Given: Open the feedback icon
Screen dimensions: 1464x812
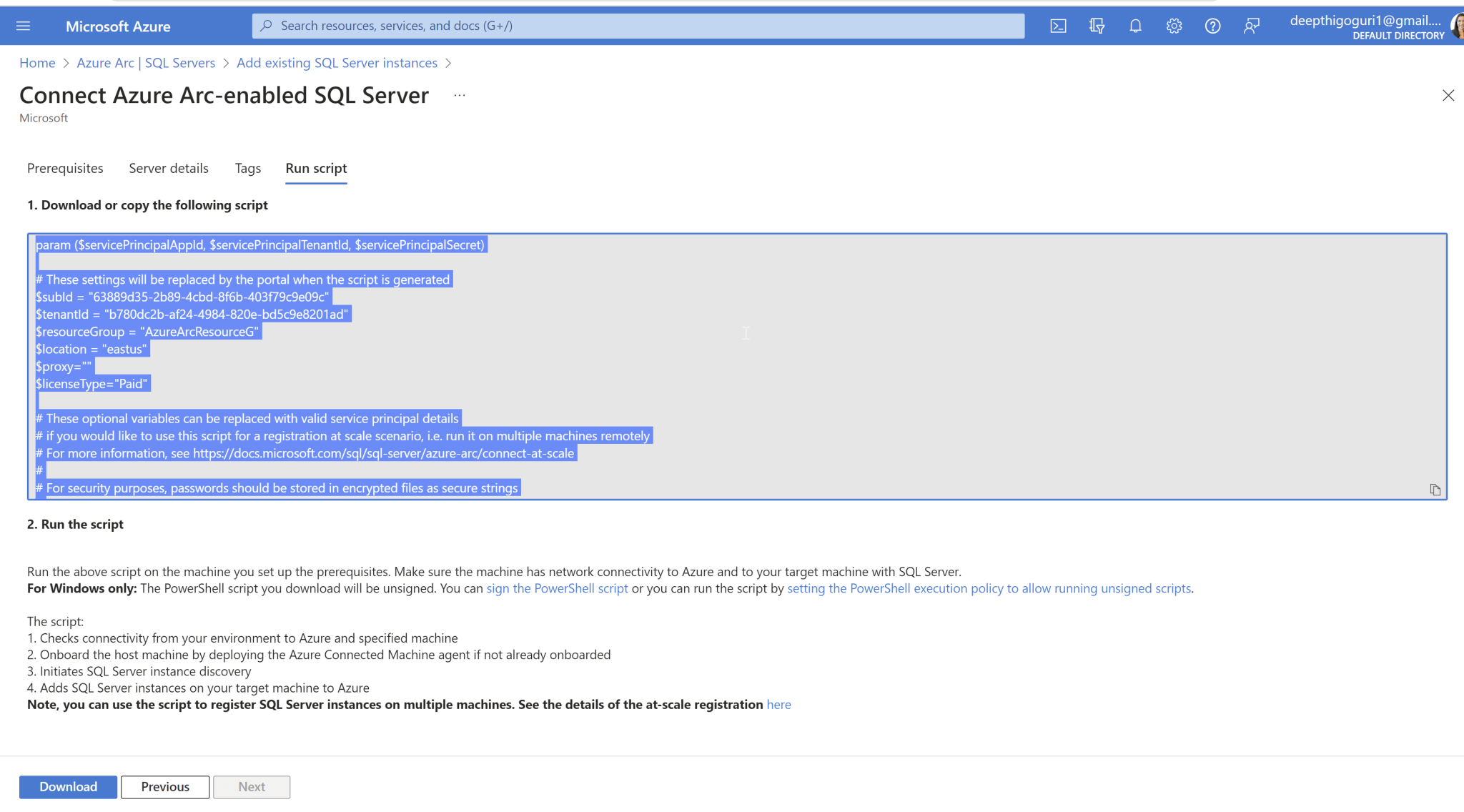Looking at the screenshot, I should coord(1251,26).
